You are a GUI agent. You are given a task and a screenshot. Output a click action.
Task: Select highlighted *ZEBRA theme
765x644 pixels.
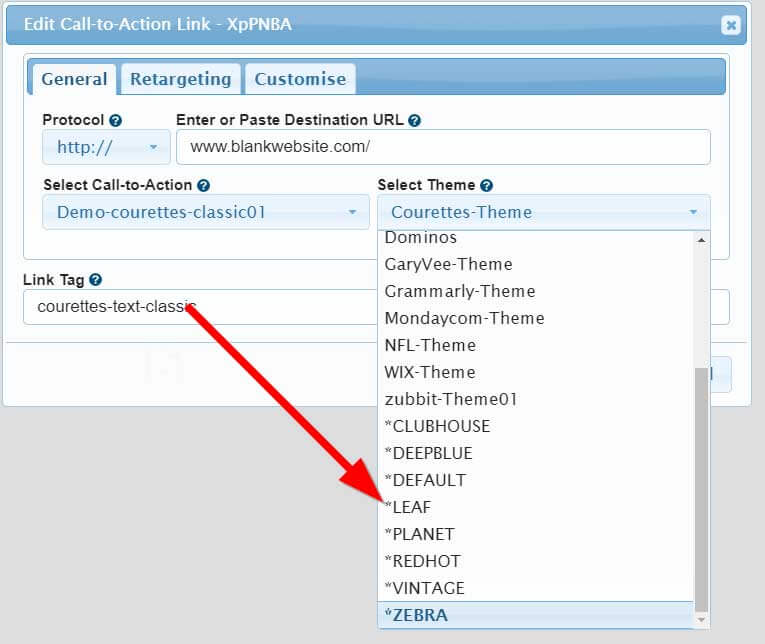[x=535, y=615]
